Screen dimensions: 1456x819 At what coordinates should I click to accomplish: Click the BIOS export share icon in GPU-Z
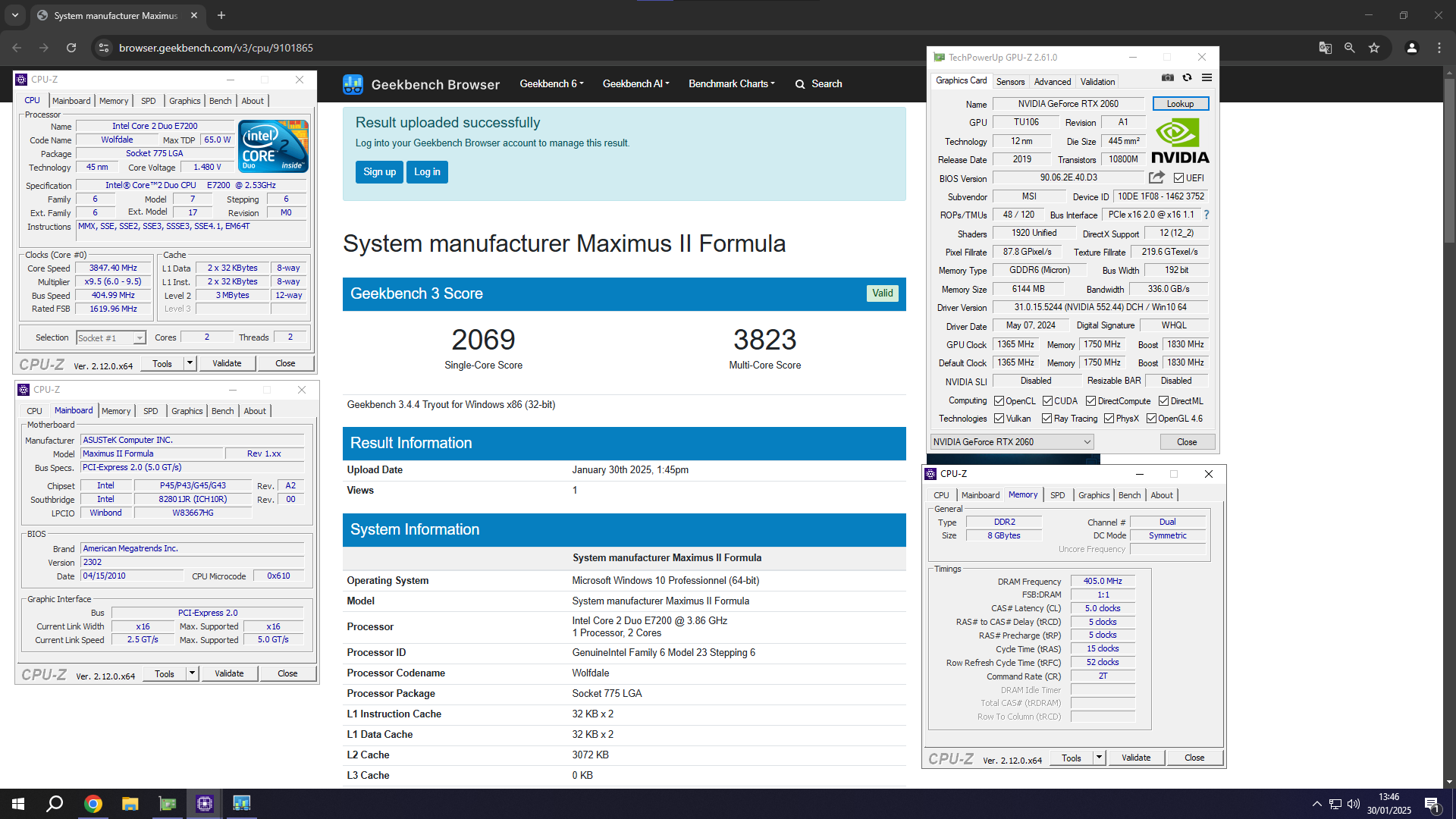(x=1156, y=177)
